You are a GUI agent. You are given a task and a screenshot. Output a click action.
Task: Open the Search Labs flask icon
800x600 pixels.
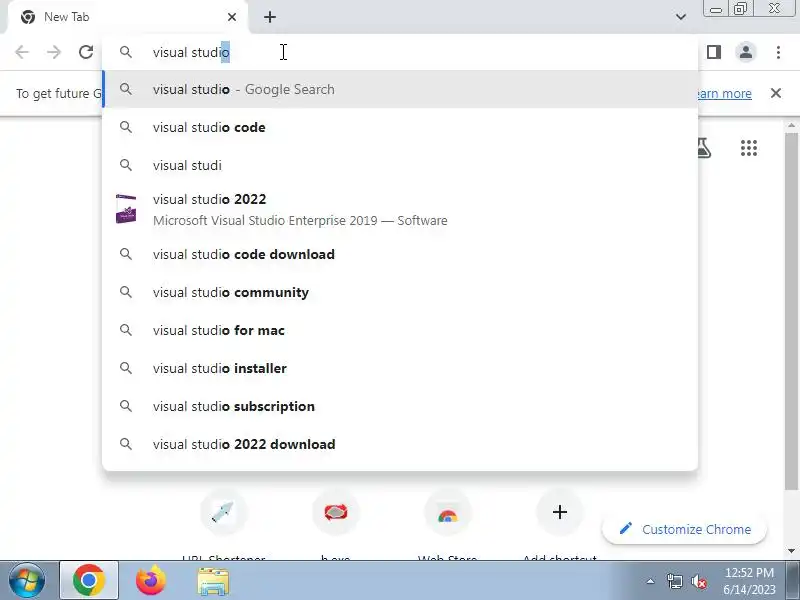point(704,148)
